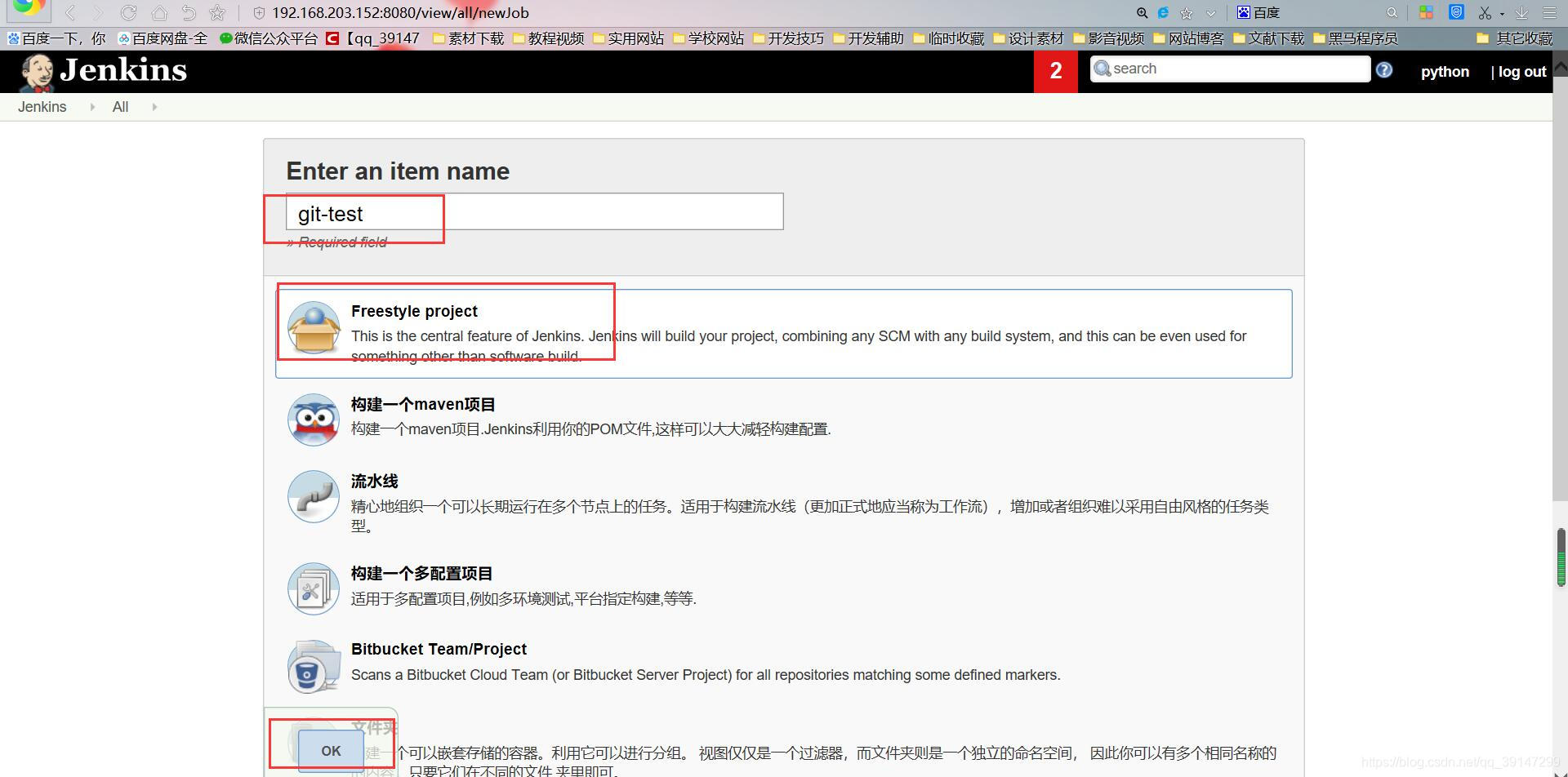
Task: Expand the arrow after All breadcrumb
Action: (x=154, y=107)
